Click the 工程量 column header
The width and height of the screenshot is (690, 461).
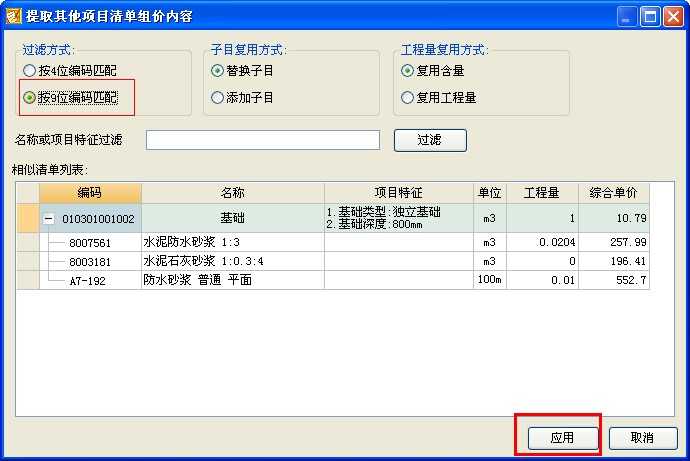tap(542, 193)
